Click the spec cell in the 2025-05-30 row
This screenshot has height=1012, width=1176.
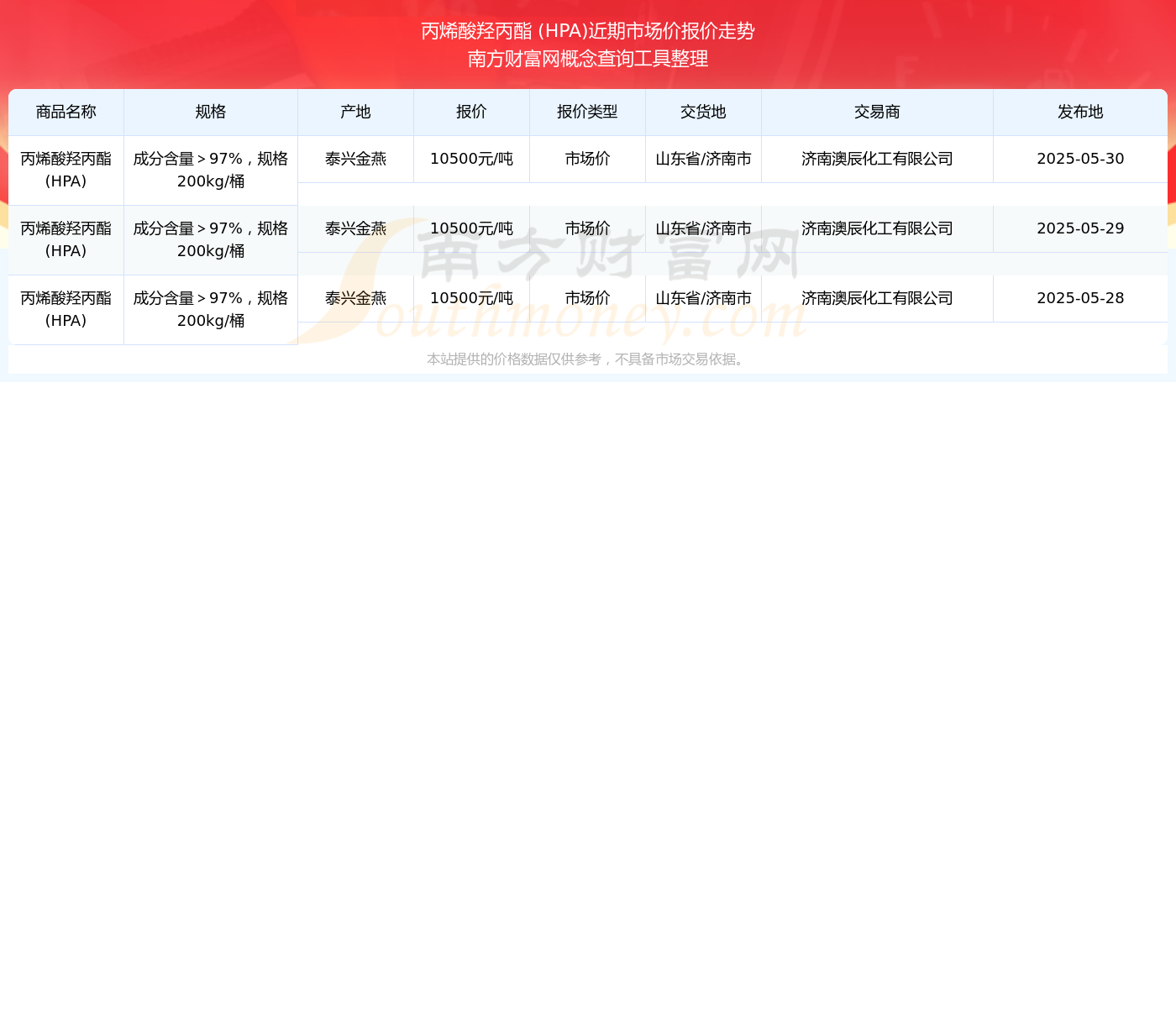211,170
